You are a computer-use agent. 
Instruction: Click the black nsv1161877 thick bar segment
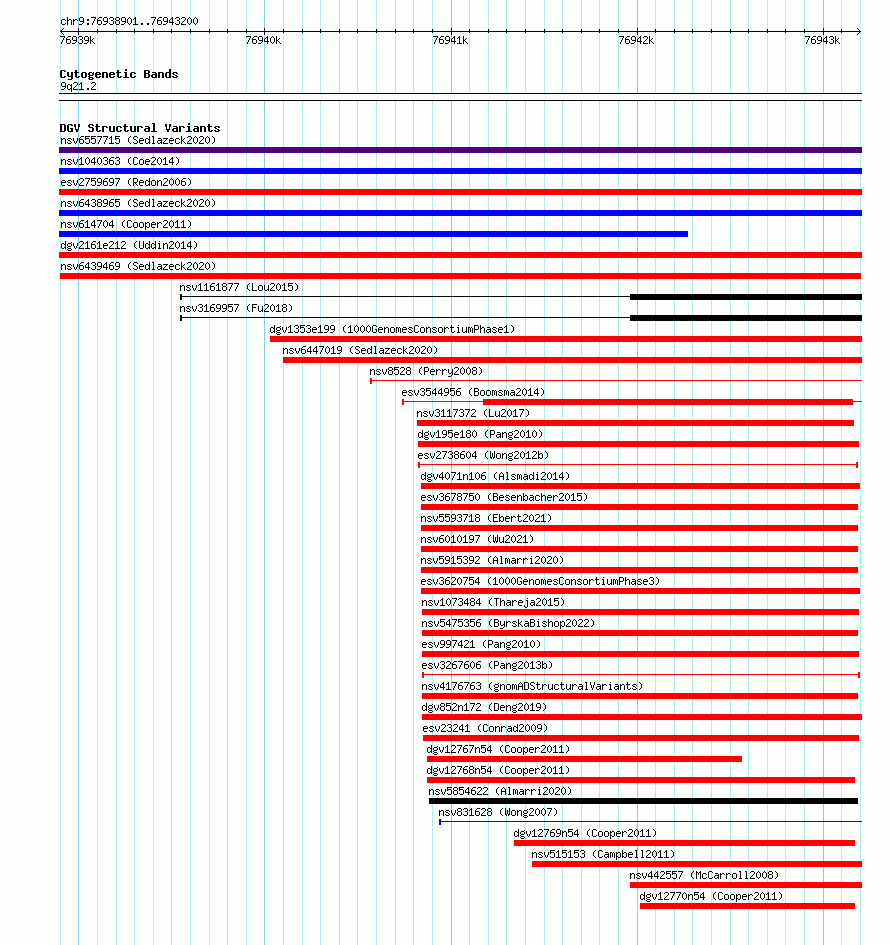(746, 297)
